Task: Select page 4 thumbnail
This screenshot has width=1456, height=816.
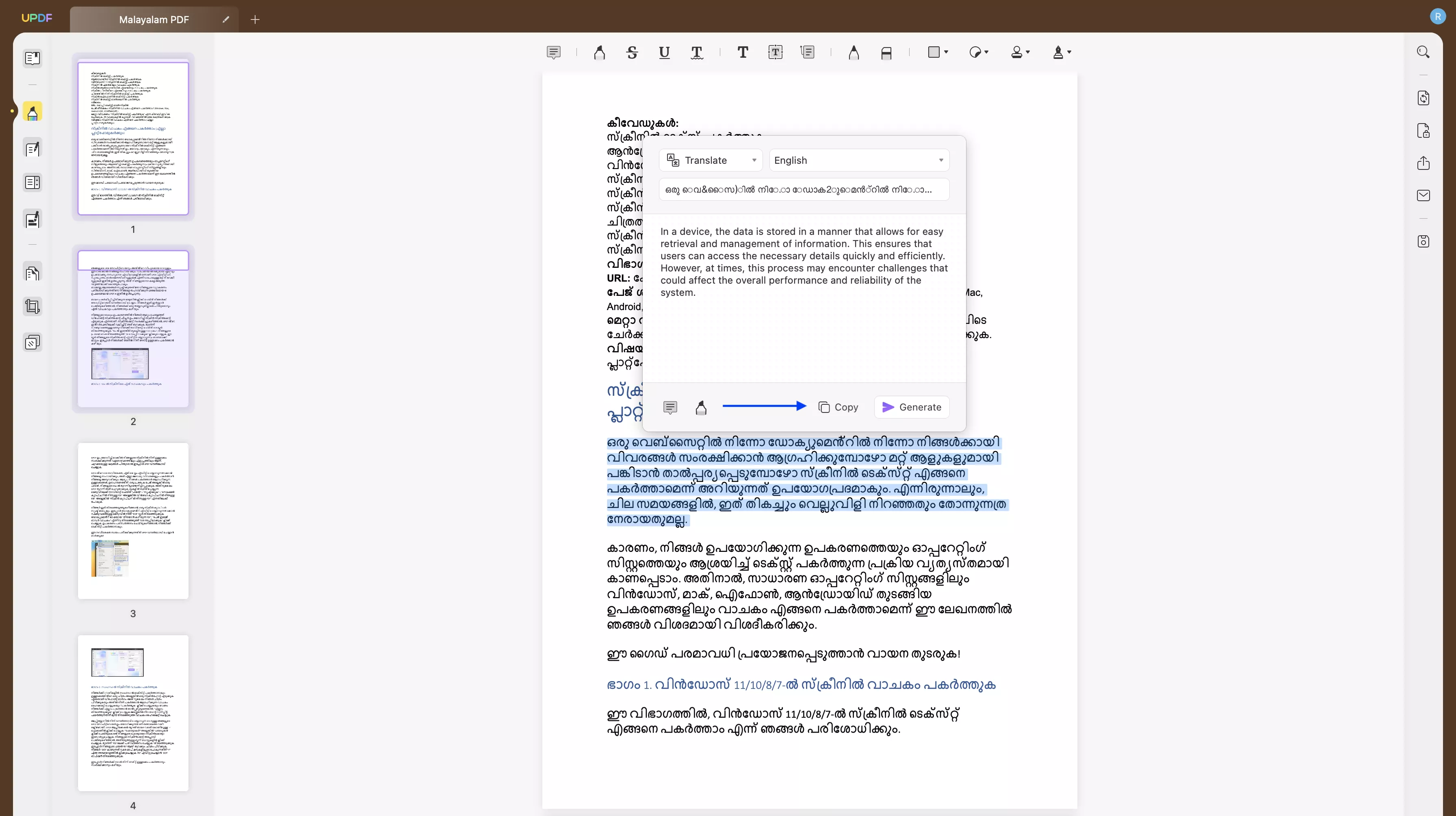Action: (133, 712)
